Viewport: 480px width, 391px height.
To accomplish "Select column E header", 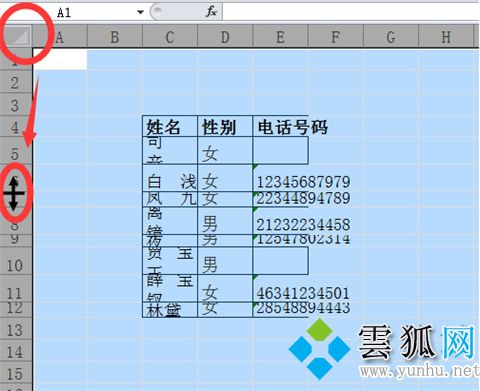I will 281,37.
